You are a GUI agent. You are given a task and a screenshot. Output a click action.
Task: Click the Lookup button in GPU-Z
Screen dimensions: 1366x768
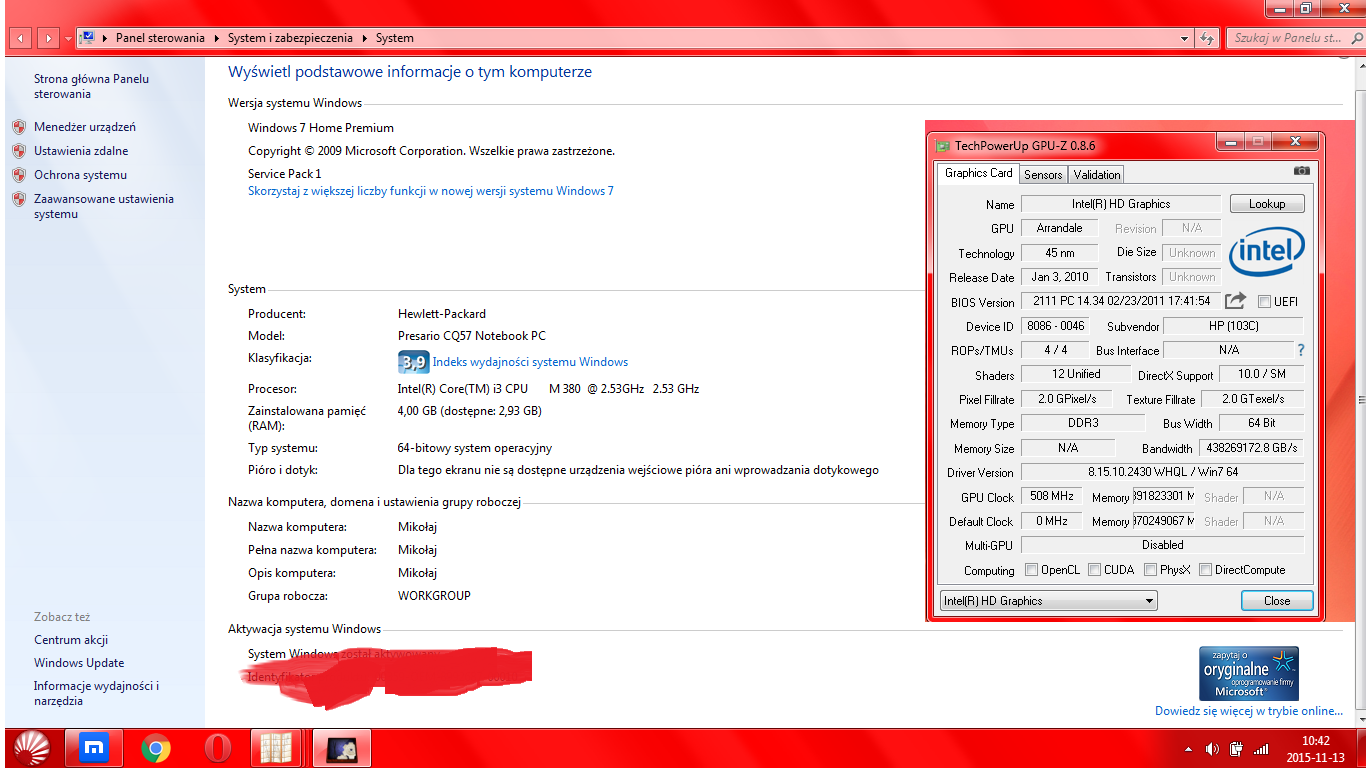pyautogui.click(x=1267, y=203)
